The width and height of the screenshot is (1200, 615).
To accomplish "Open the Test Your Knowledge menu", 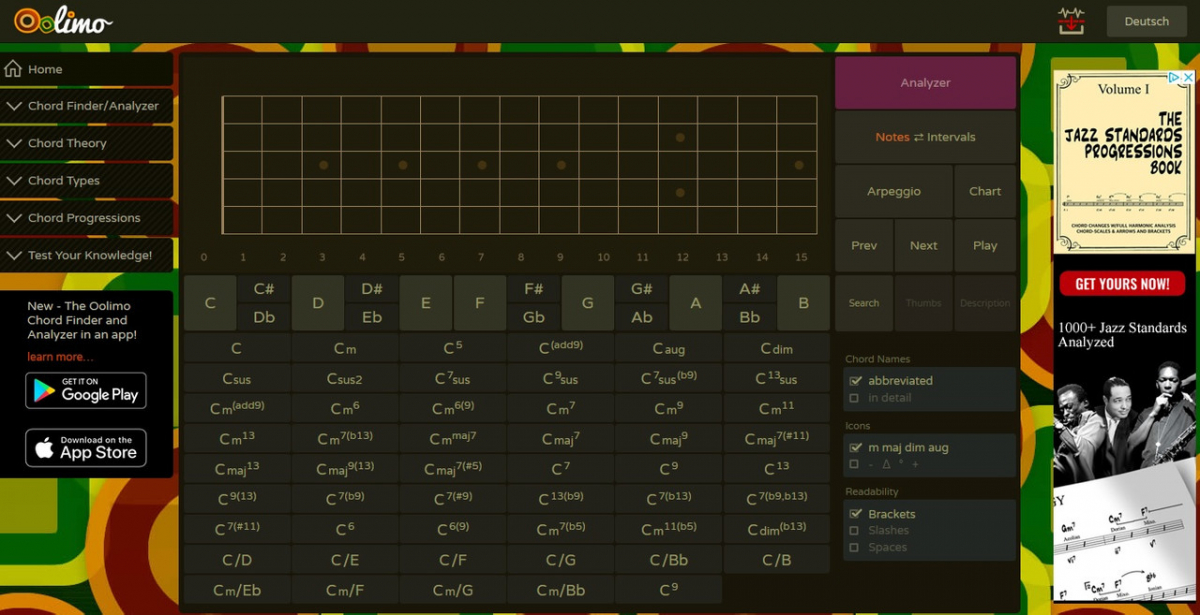I will click(87, 255).
